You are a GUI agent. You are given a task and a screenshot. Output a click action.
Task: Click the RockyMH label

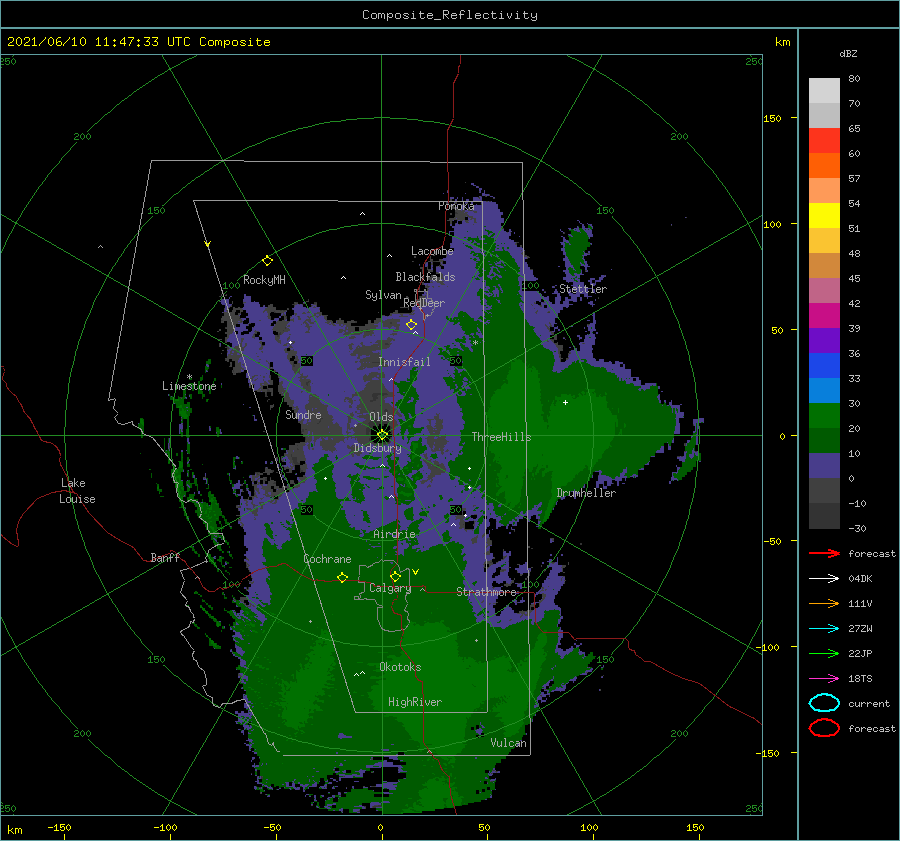pyautogui.click(x=264, y=280)
